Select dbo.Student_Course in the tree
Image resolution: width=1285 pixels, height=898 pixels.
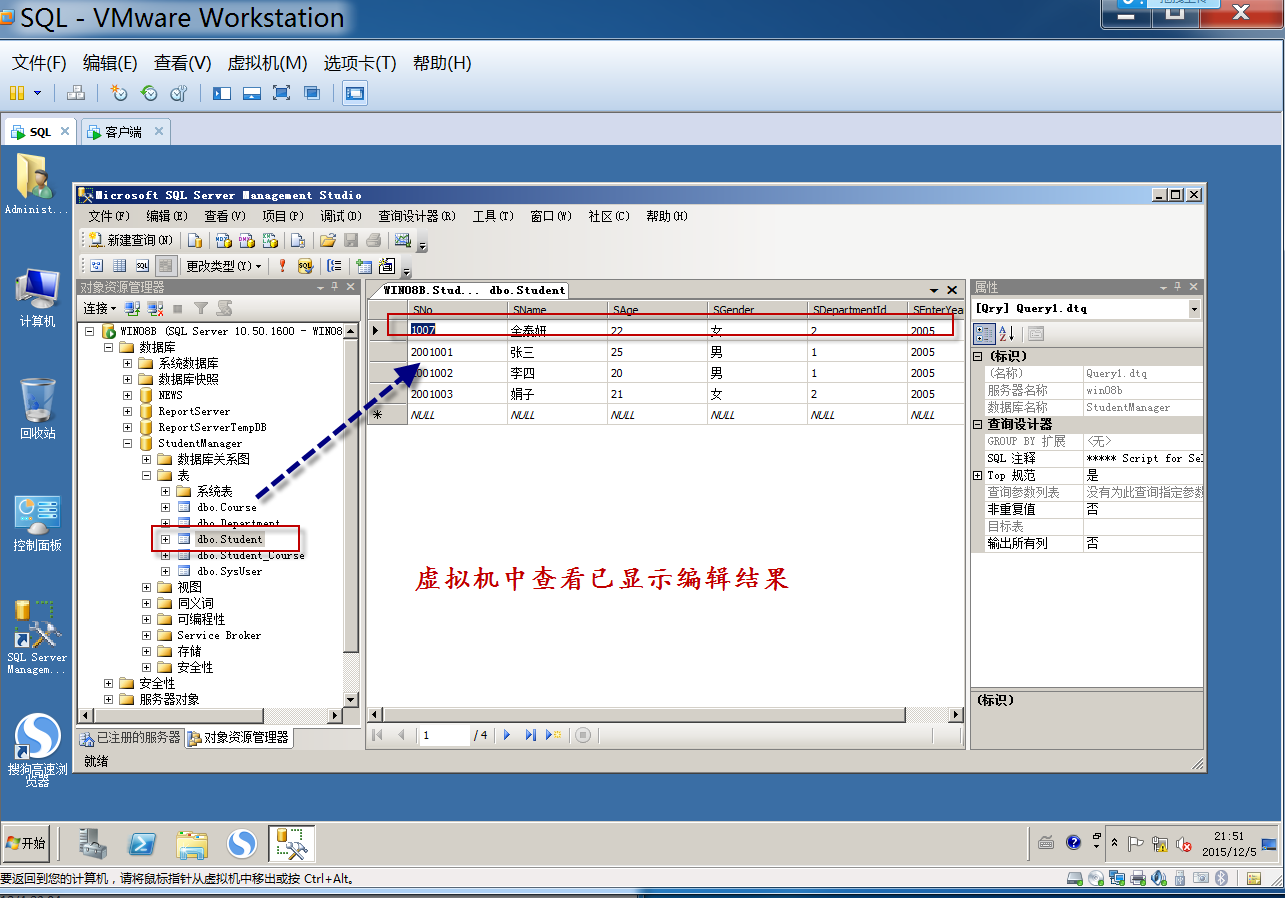point(250,555)
